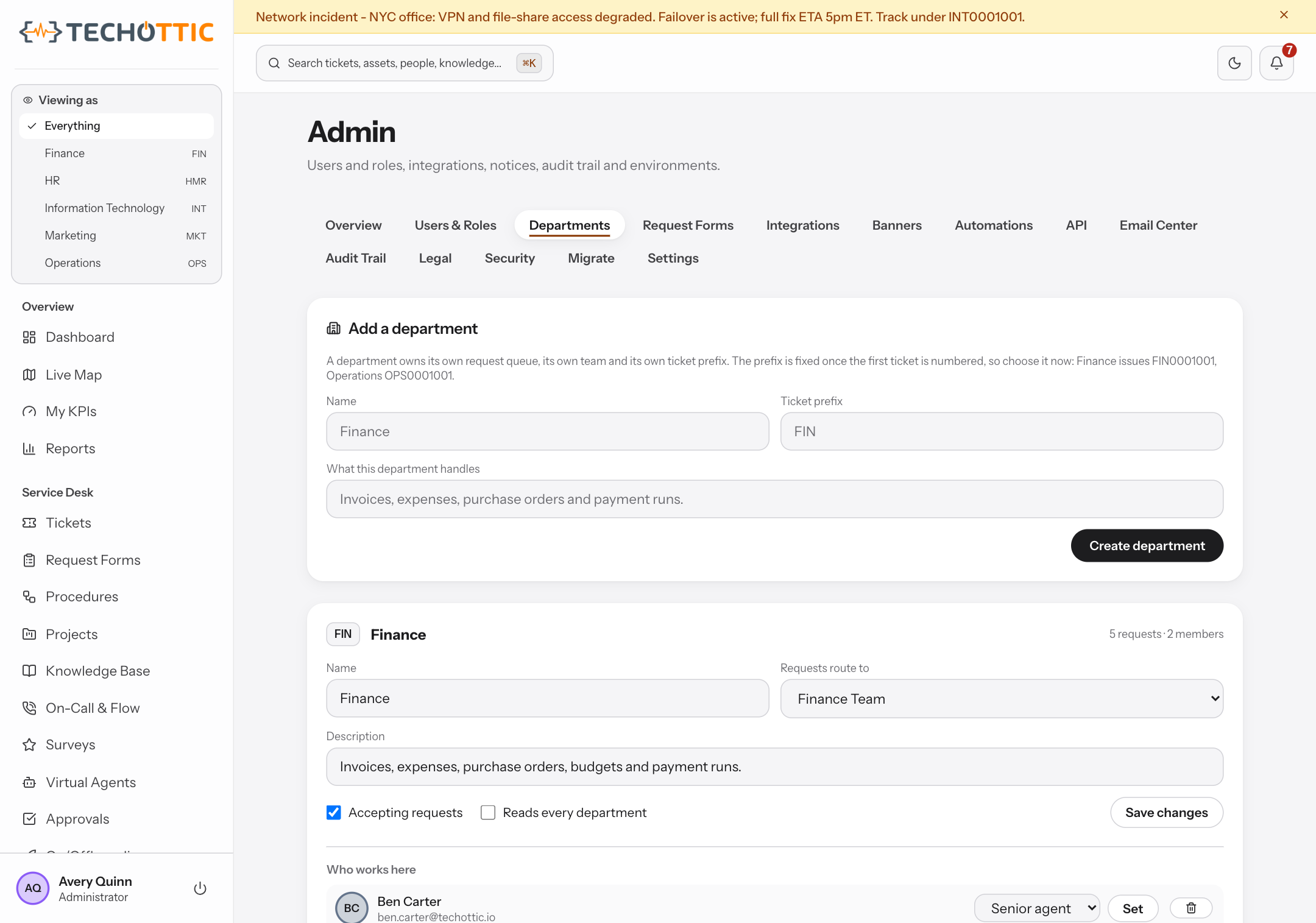Delete Ben Carter with the trash icon
The image size is (1316, 923).
pos(1191,908)
